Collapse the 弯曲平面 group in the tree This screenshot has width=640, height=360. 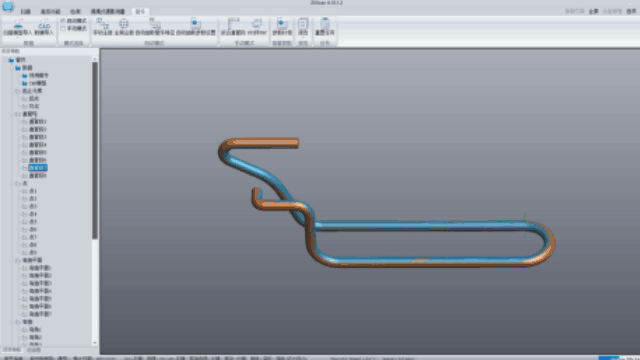(12, 260)
